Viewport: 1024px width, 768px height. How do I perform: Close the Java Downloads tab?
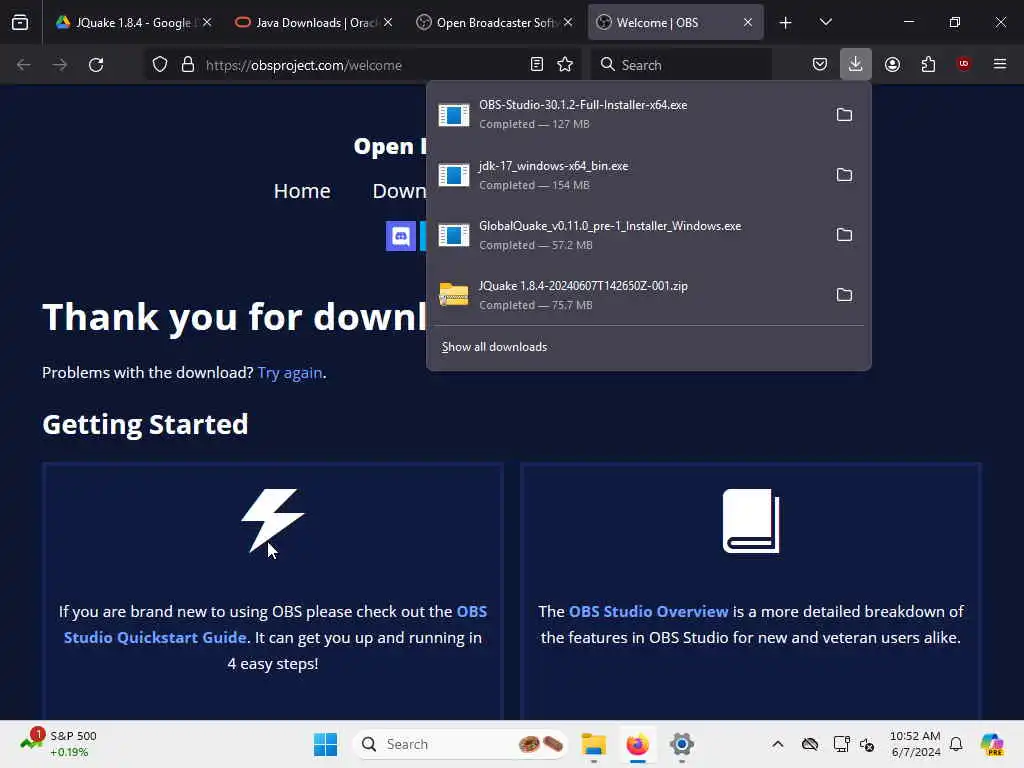(x=388, y=22)
